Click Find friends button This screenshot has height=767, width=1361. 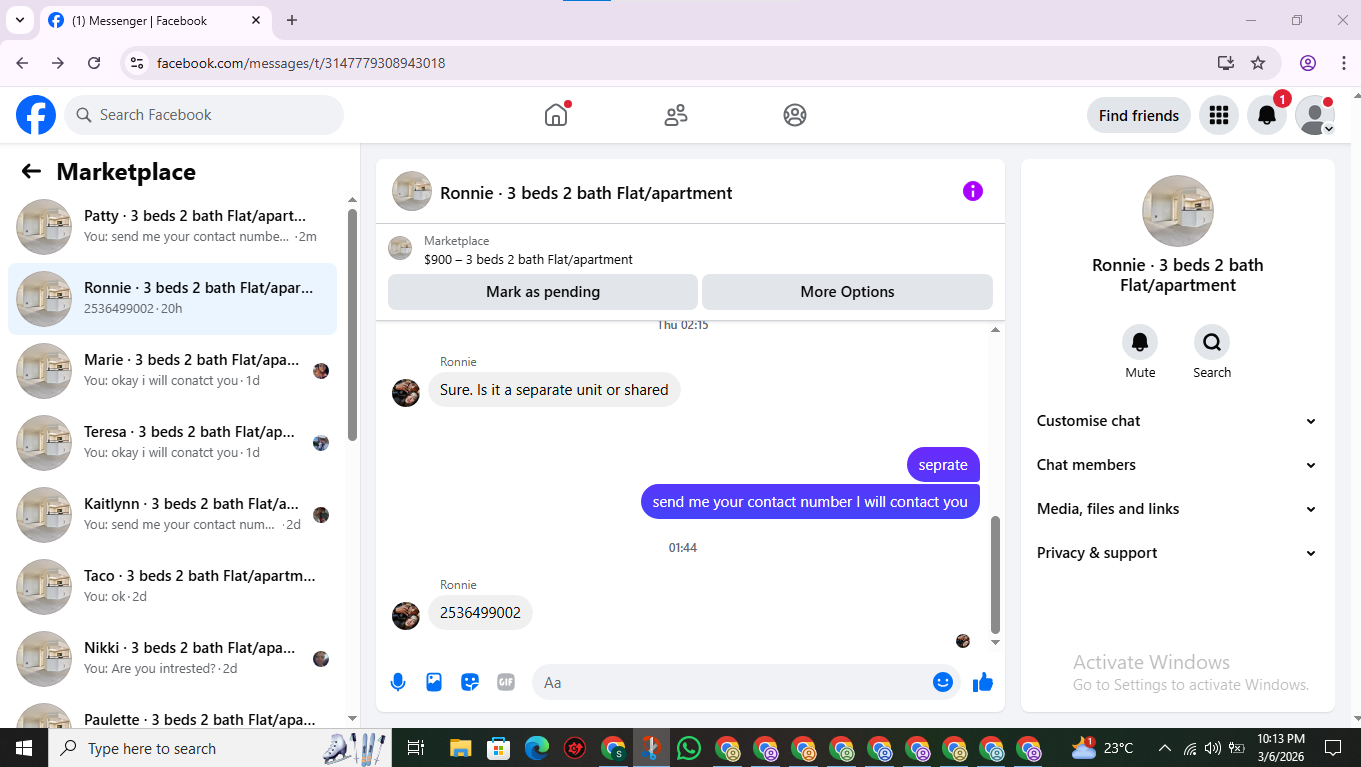pos(1139,115)
